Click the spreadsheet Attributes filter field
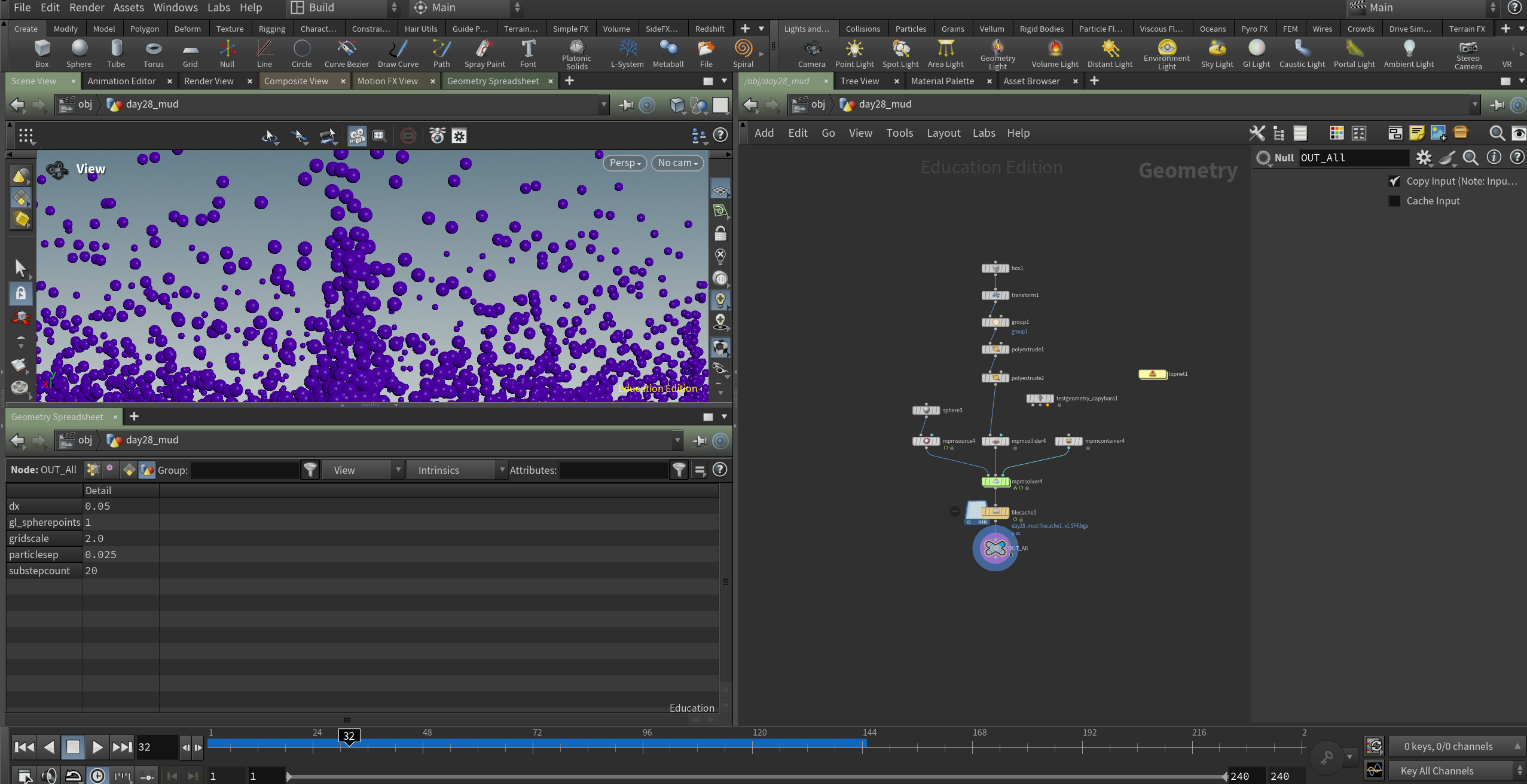 click(614, 470)
